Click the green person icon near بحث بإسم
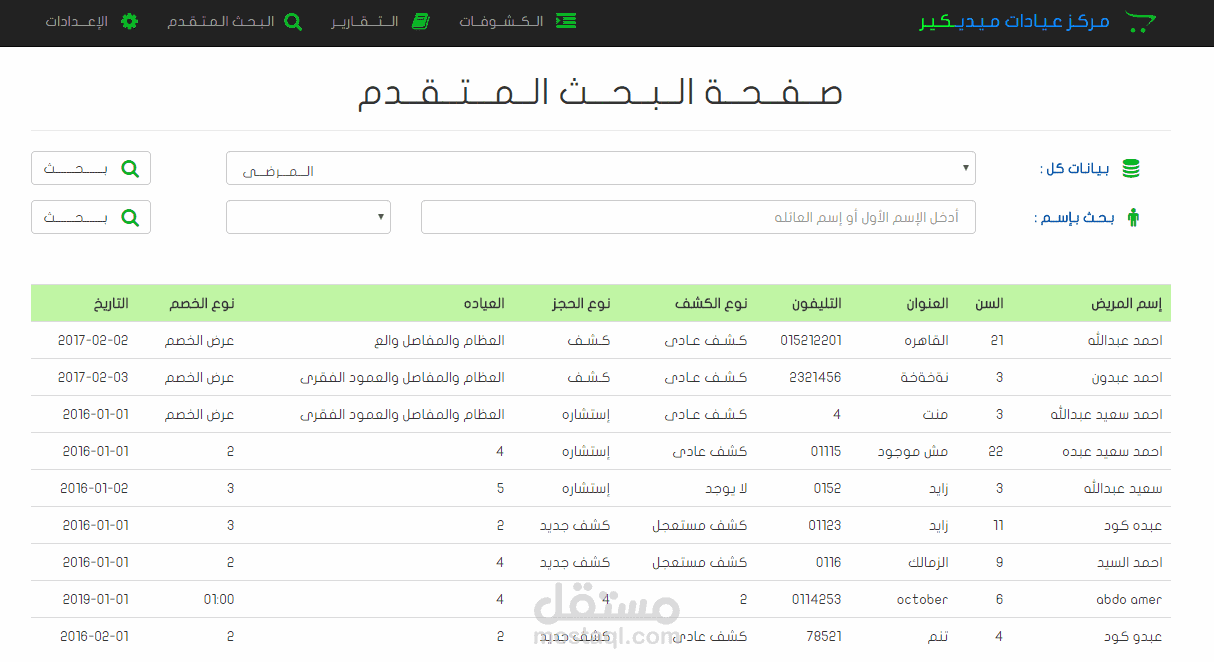The height and width of the screenshot is (662, 1214). pos(1133,217)
